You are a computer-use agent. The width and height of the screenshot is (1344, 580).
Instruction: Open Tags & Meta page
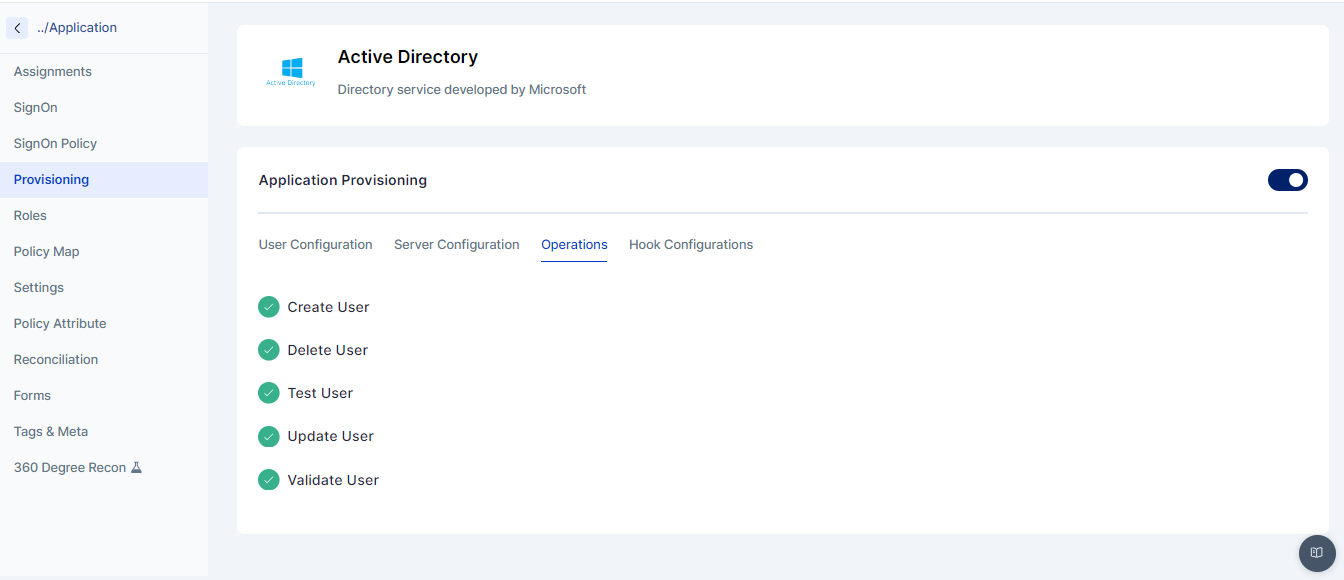tap(51, 432)
